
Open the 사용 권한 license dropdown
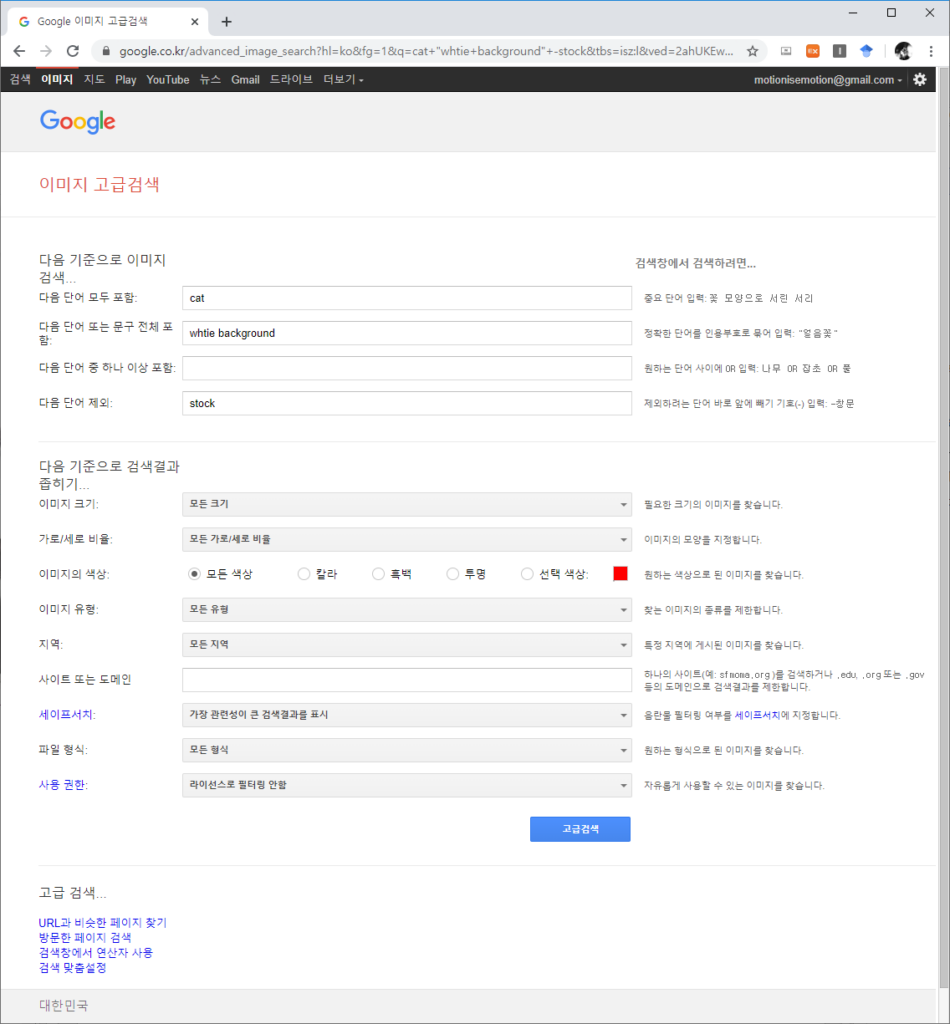pyautogui.click(x=406, y=785)
